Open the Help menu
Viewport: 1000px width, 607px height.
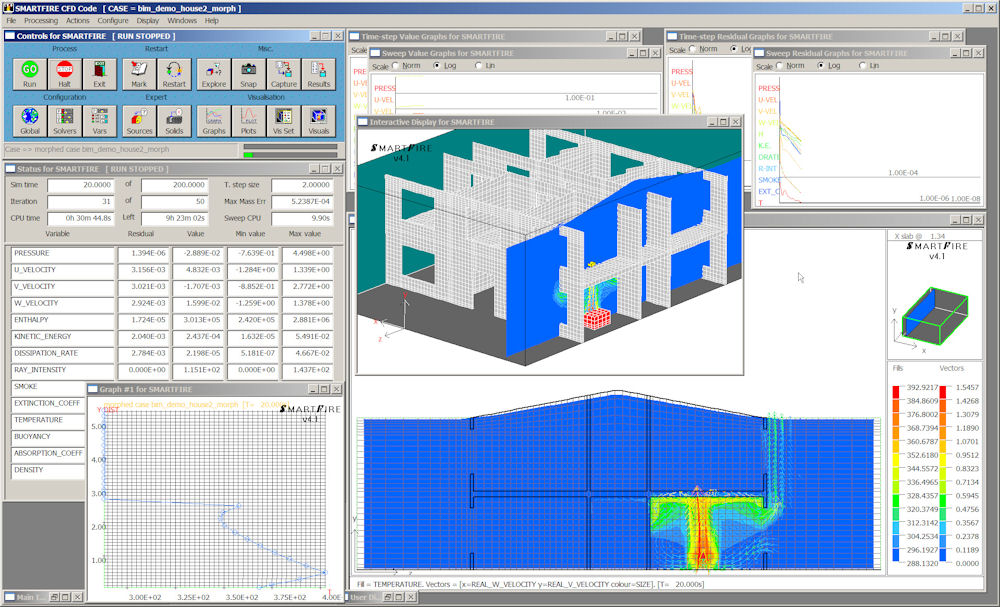pos(212,20)
